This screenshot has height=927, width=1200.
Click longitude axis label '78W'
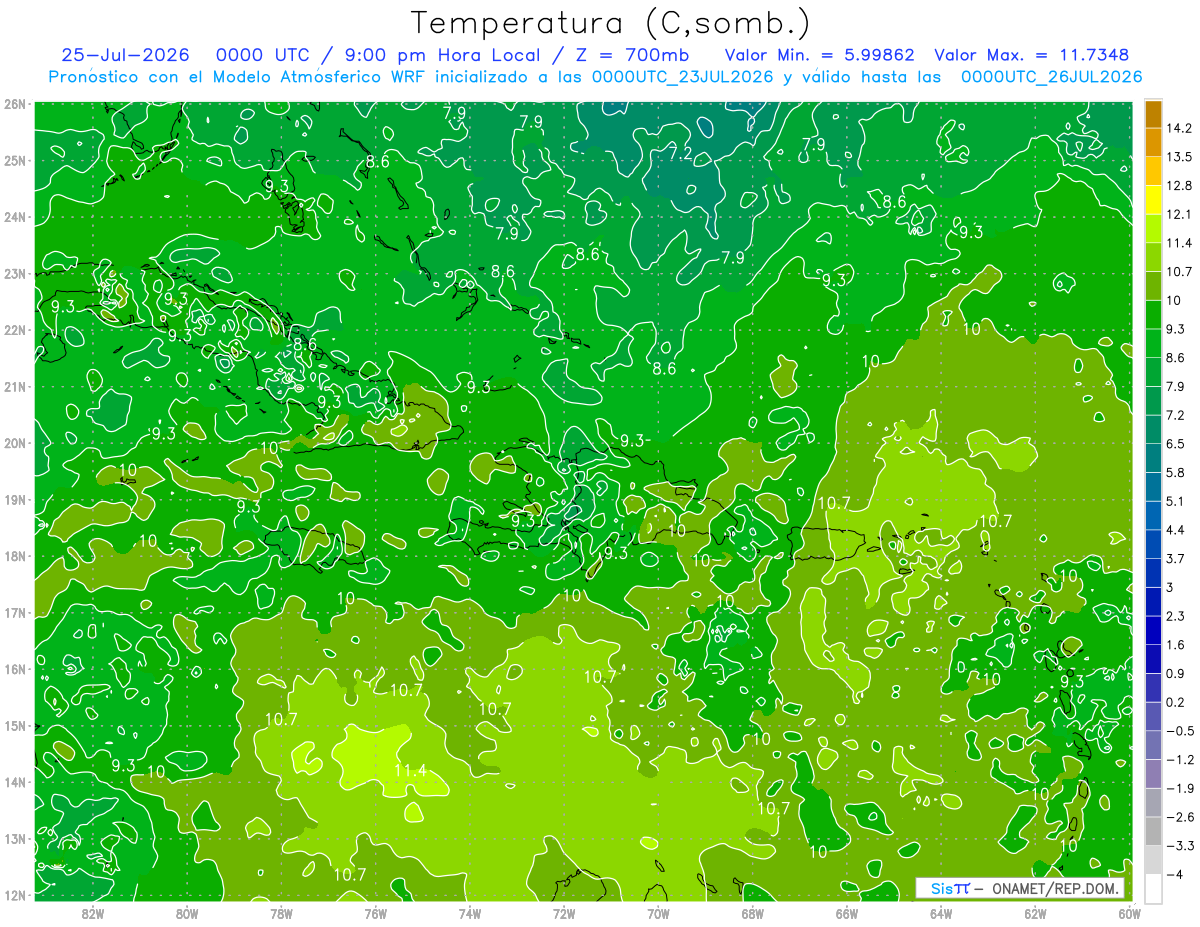pos(281,912)
